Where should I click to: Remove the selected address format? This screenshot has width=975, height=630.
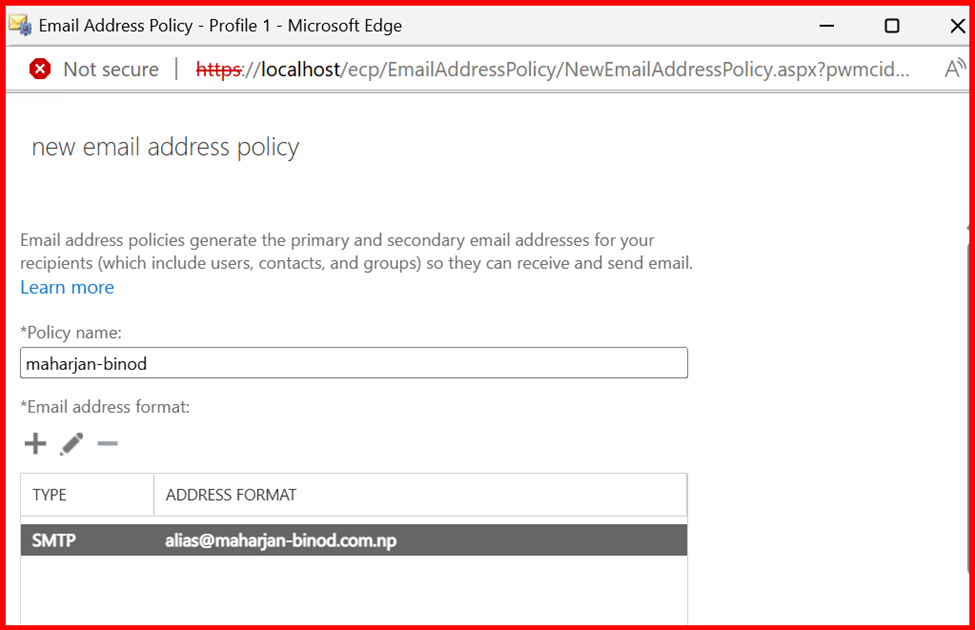[107, 444]
